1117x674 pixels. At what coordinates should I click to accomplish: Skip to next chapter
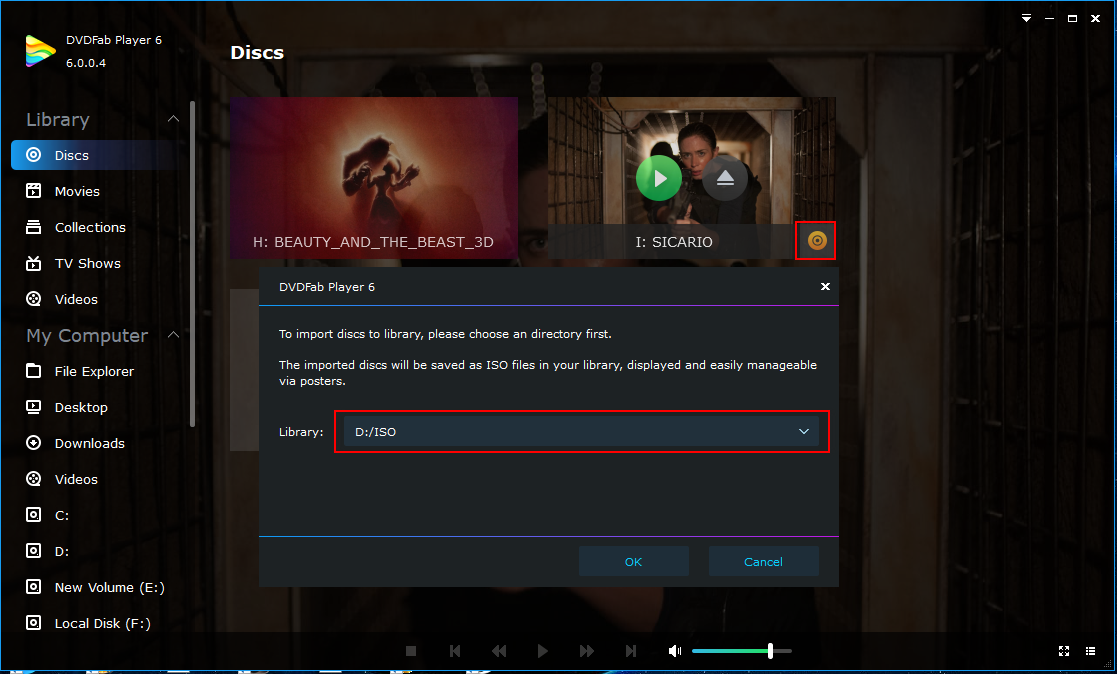(x=630, y=650)
